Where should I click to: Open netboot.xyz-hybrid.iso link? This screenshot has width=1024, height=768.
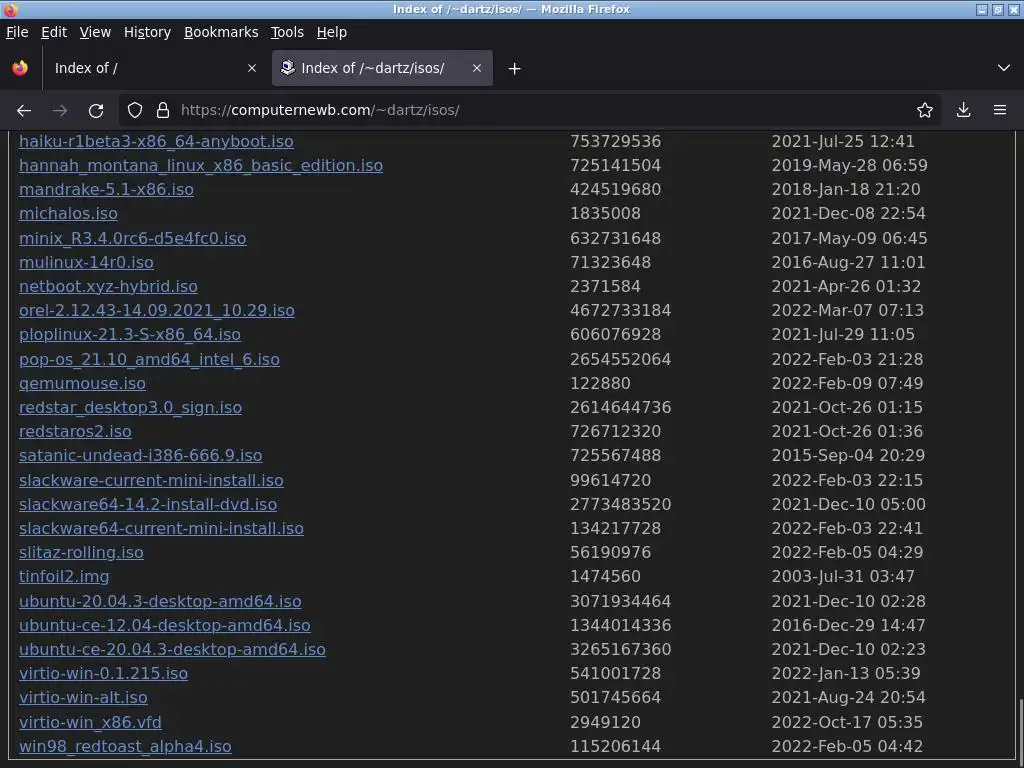pos(108,287)
